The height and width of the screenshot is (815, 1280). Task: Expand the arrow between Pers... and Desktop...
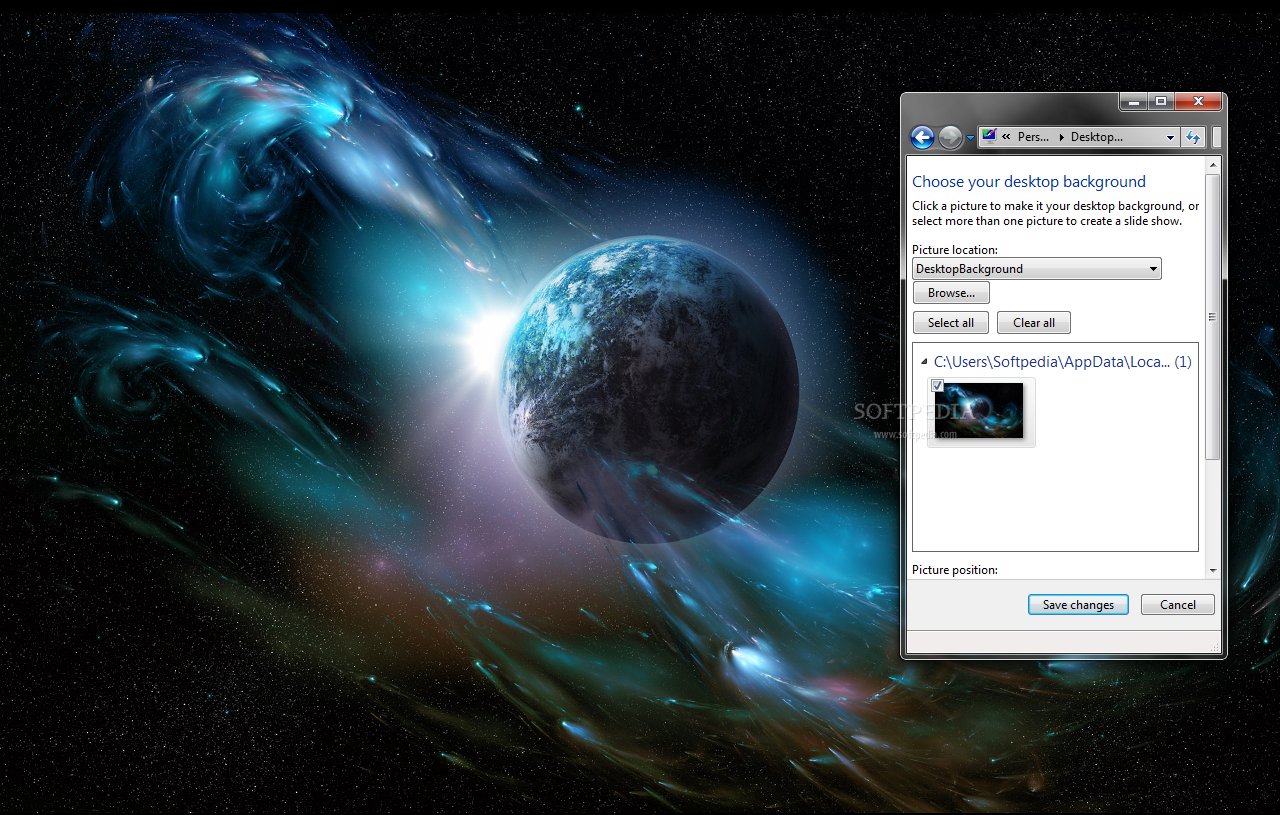[1061, 137]
